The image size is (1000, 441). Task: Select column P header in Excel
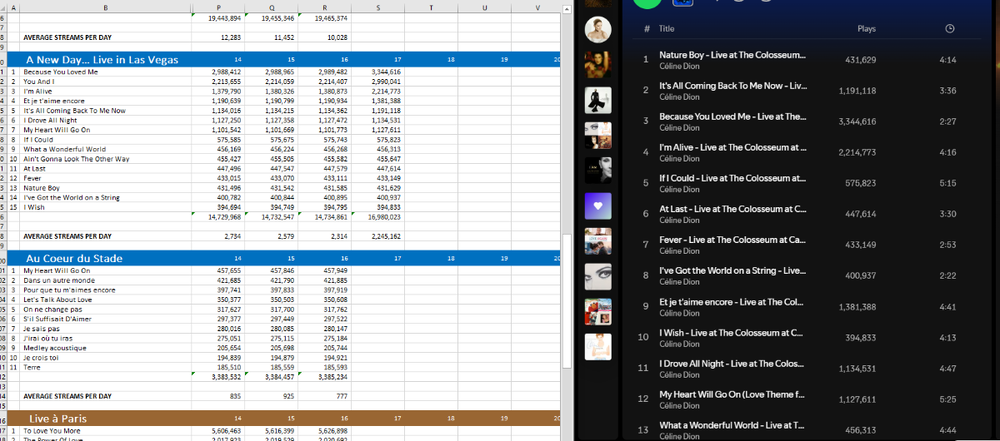[x=217, y=8]
